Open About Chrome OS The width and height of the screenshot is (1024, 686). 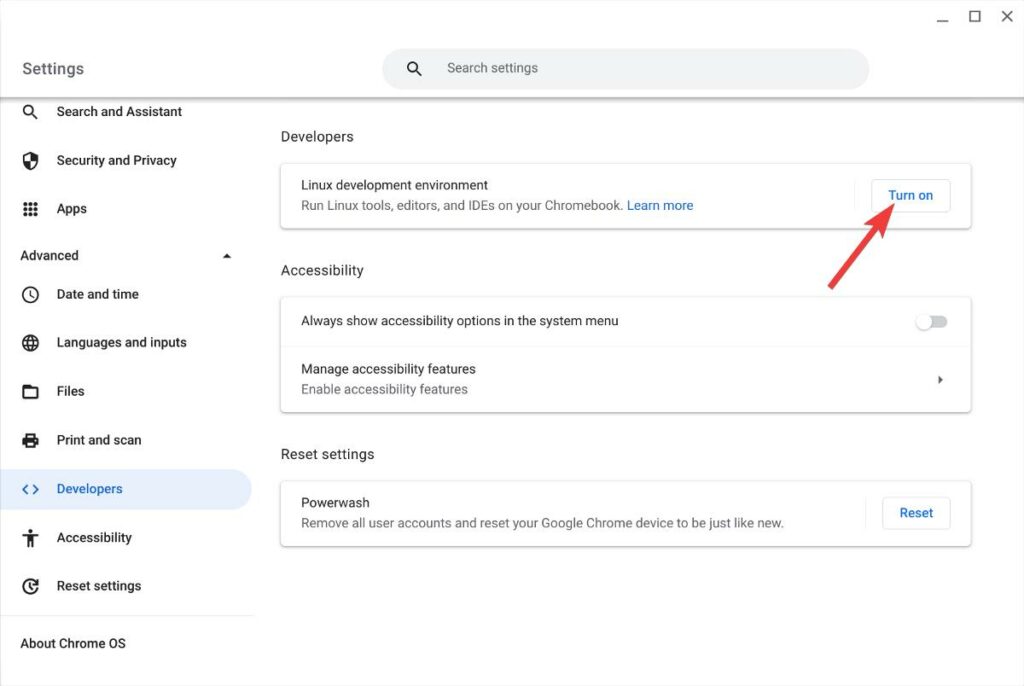72,643
